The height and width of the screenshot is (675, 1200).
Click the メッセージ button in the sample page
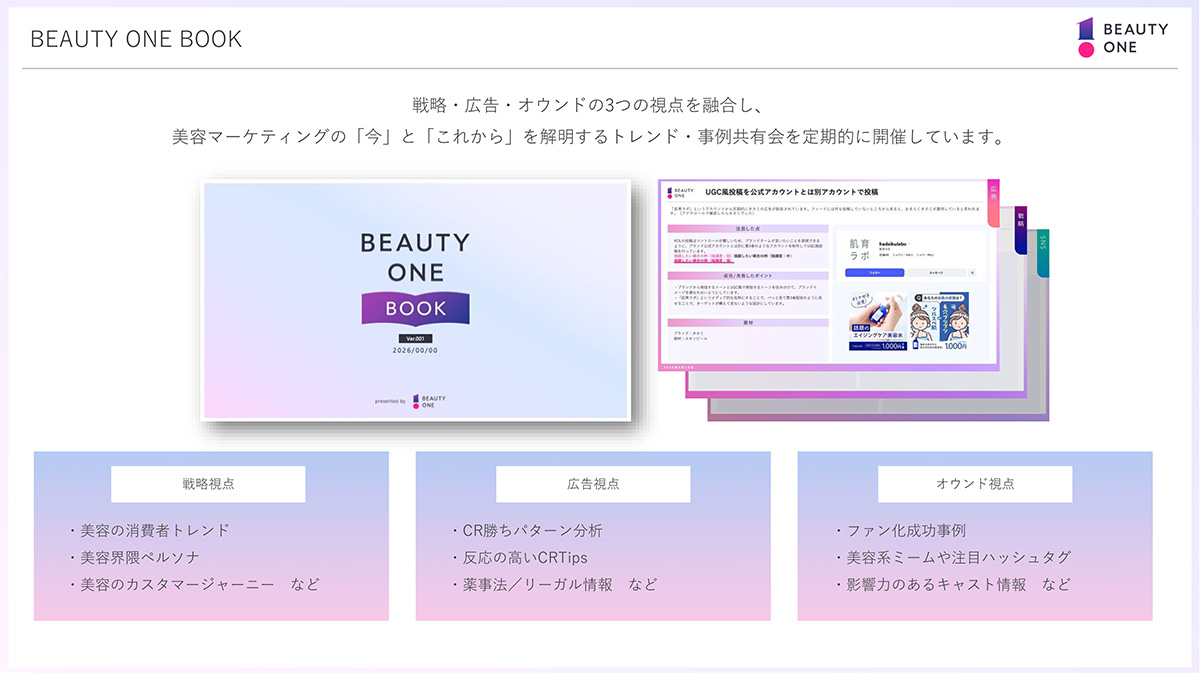pos(936,273)
